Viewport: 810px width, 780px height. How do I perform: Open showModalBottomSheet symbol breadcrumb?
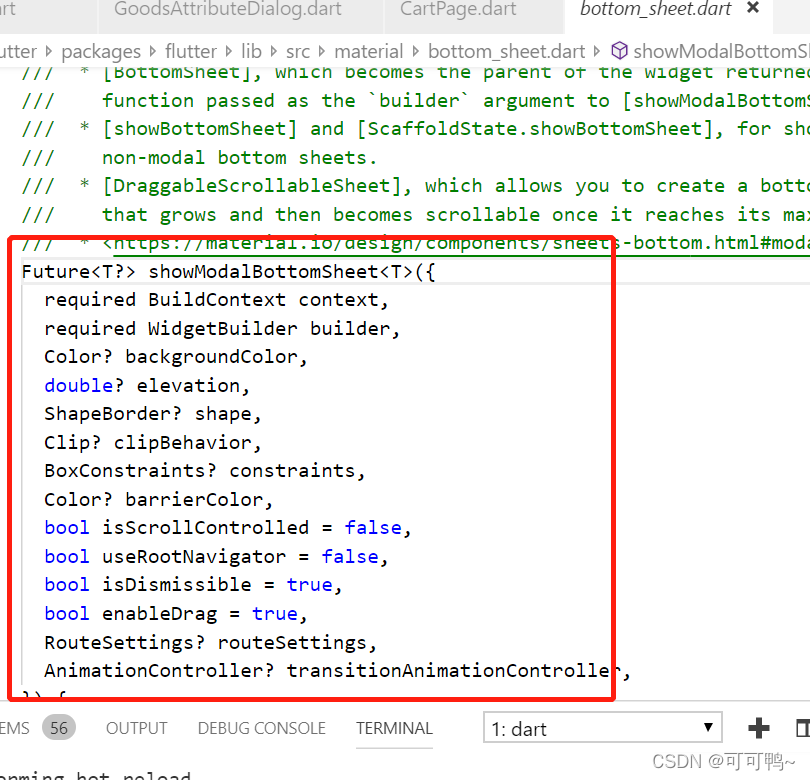(721, 51)
